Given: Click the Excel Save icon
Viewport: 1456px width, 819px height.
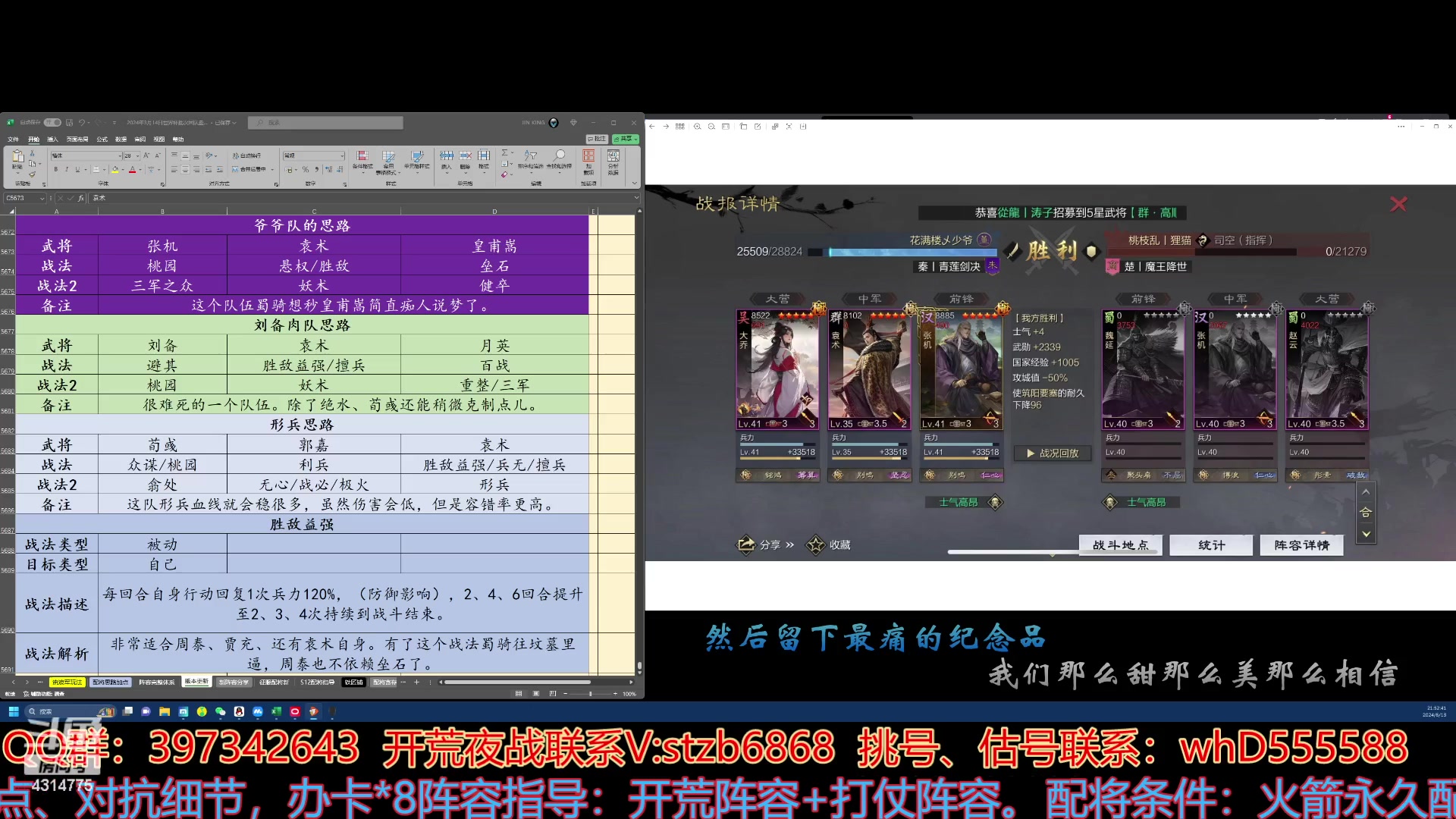Looking at the screenshot, I should pos(69,122).
